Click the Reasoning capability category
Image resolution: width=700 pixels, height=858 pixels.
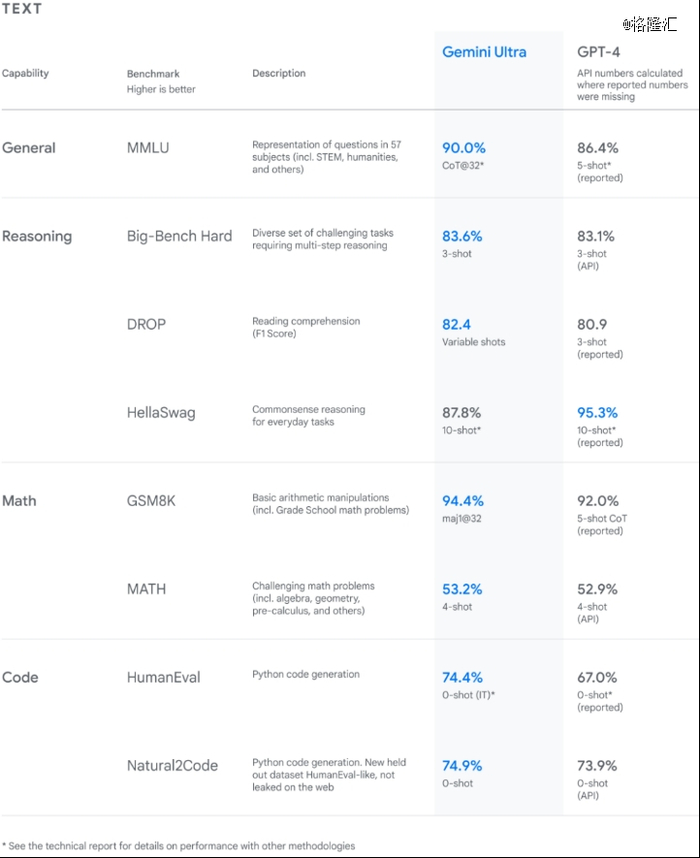tap(37, 236)
